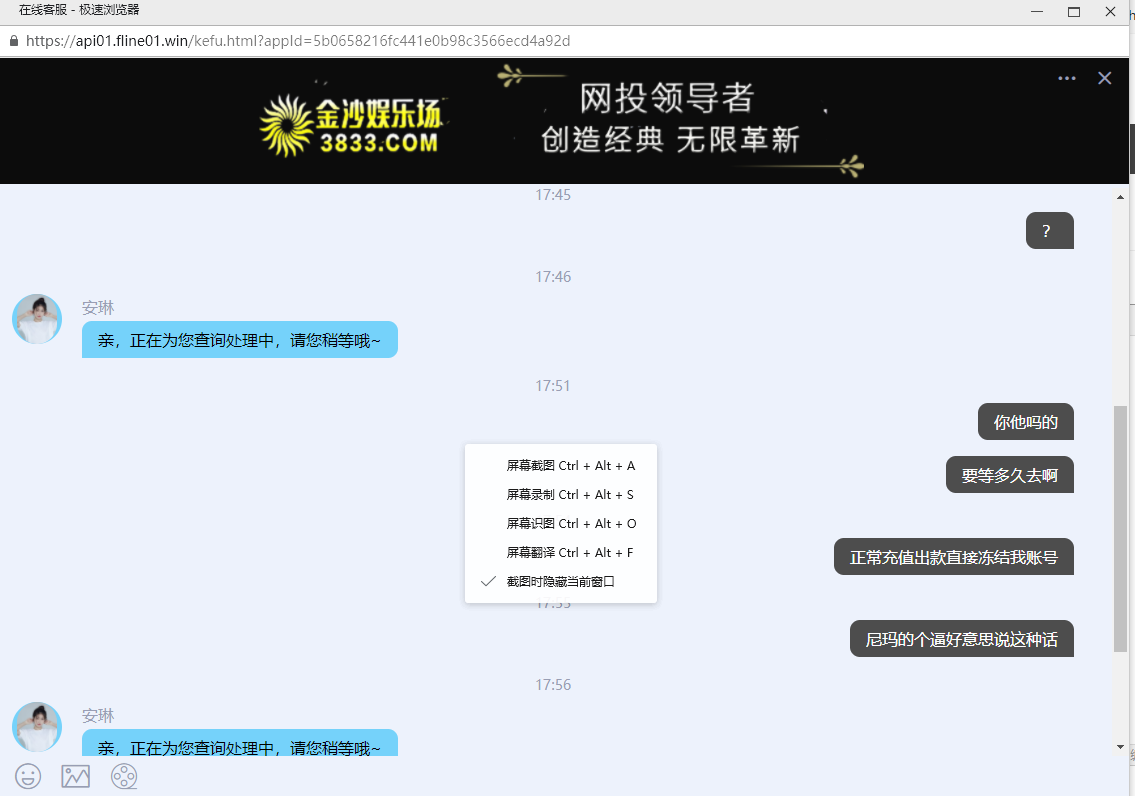This screenshot has width=1135, height=796.
Task: Choose 屏幕录制 Ctrl+Alt+S from the menu
Action: coord(570,495)
